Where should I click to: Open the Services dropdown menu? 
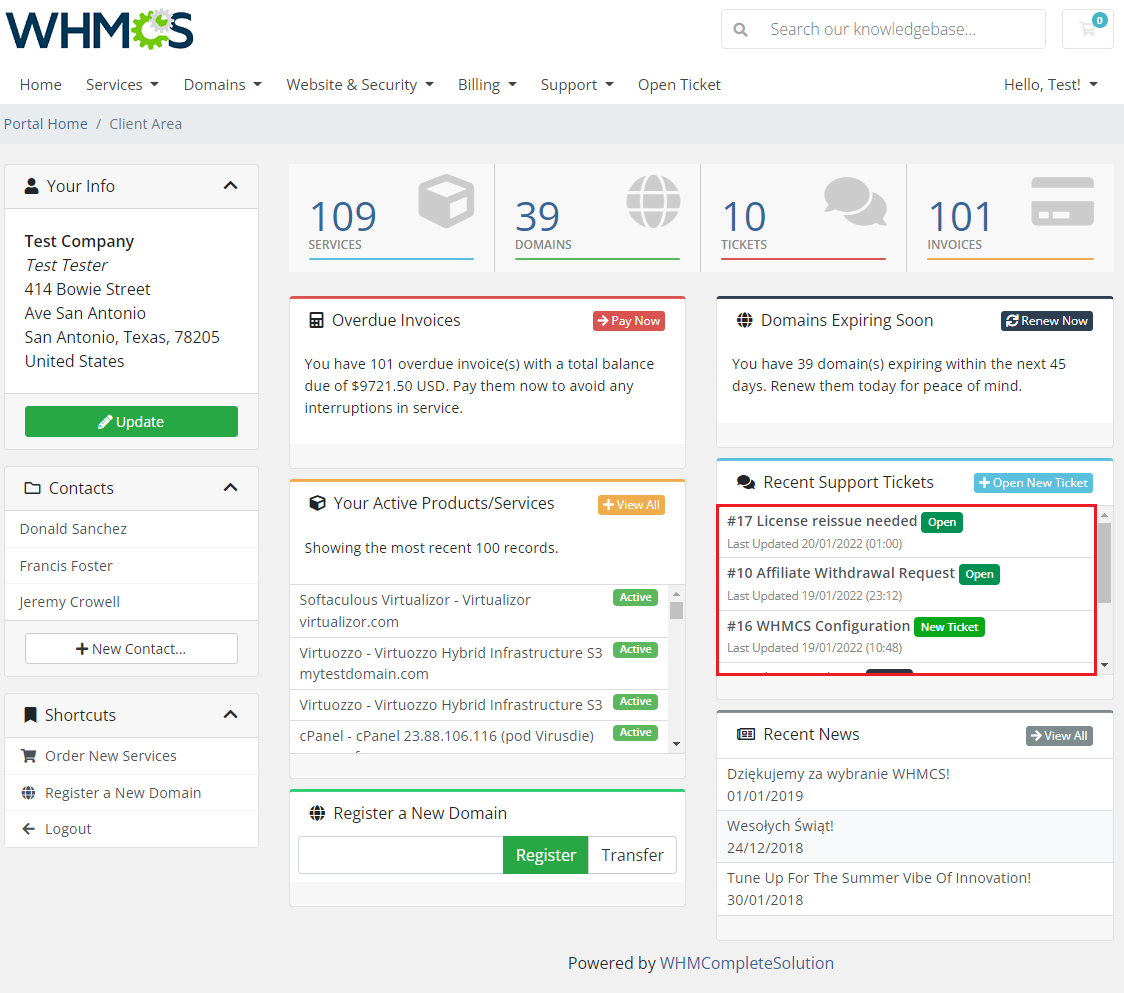point(122,85)
